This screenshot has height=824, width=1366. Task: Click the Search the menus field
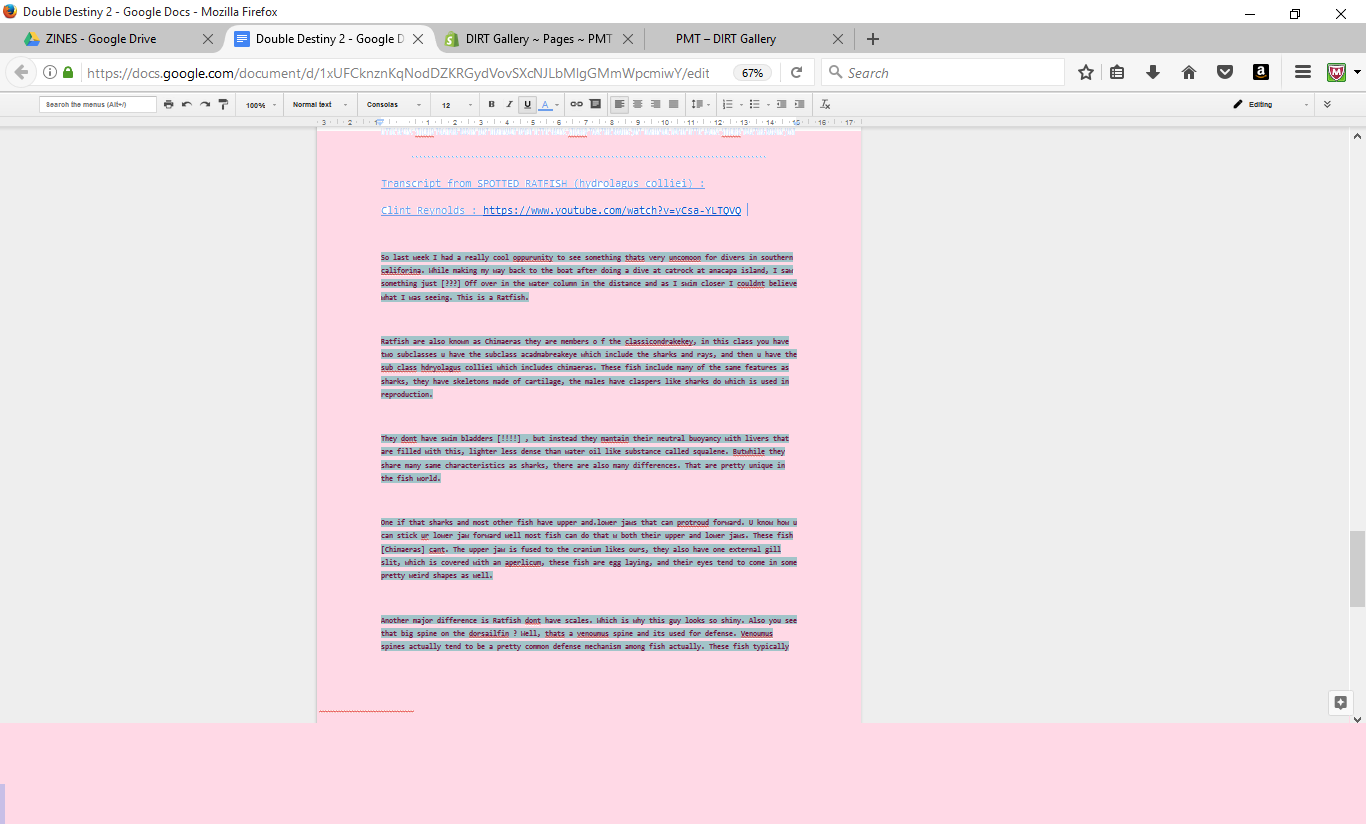pyautogui.click(x=98, y=104)
